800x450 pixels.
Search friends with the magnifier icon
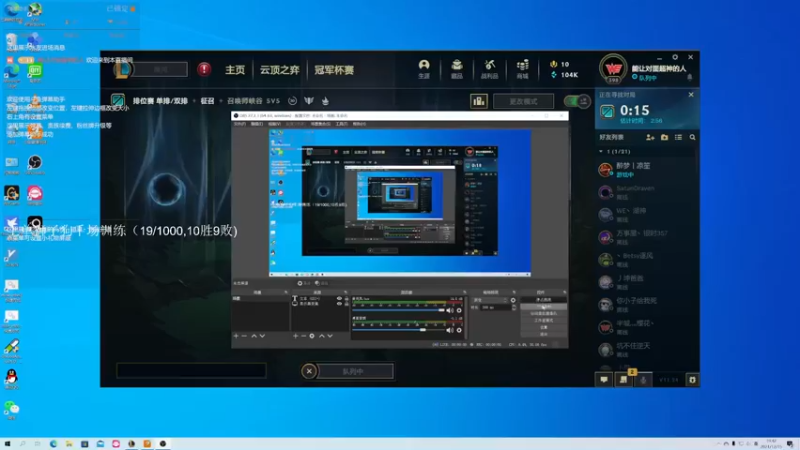tap(692, 137)
